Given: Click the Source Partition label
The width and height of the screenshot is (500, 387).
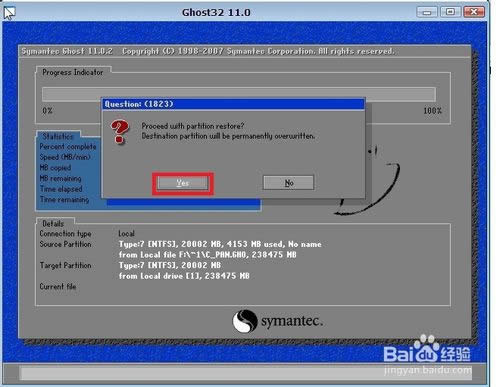Looking at the screenshot, I should 65,244.
